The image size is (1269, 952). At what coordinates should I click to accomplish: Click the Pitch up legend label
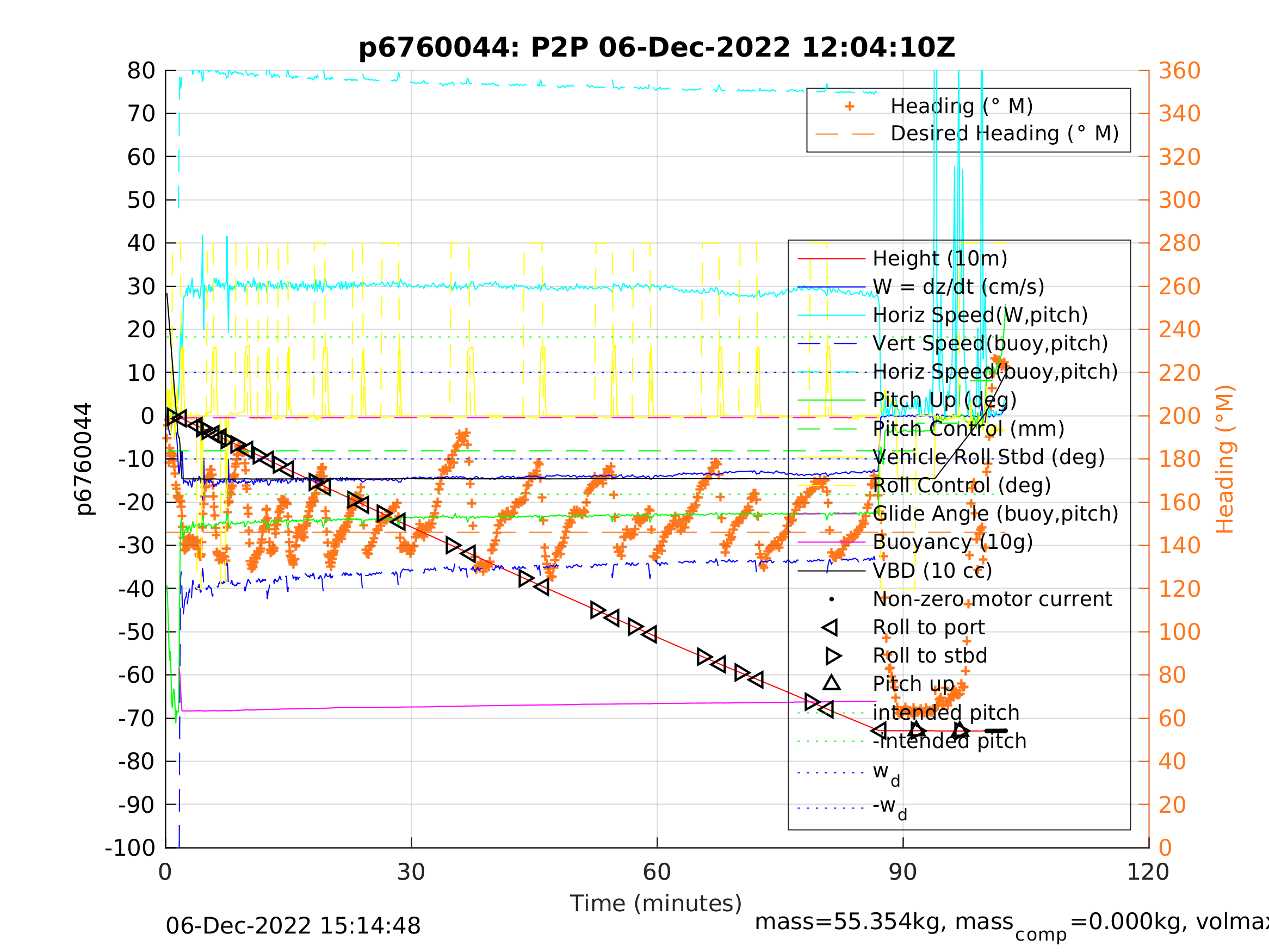point(913,684)
